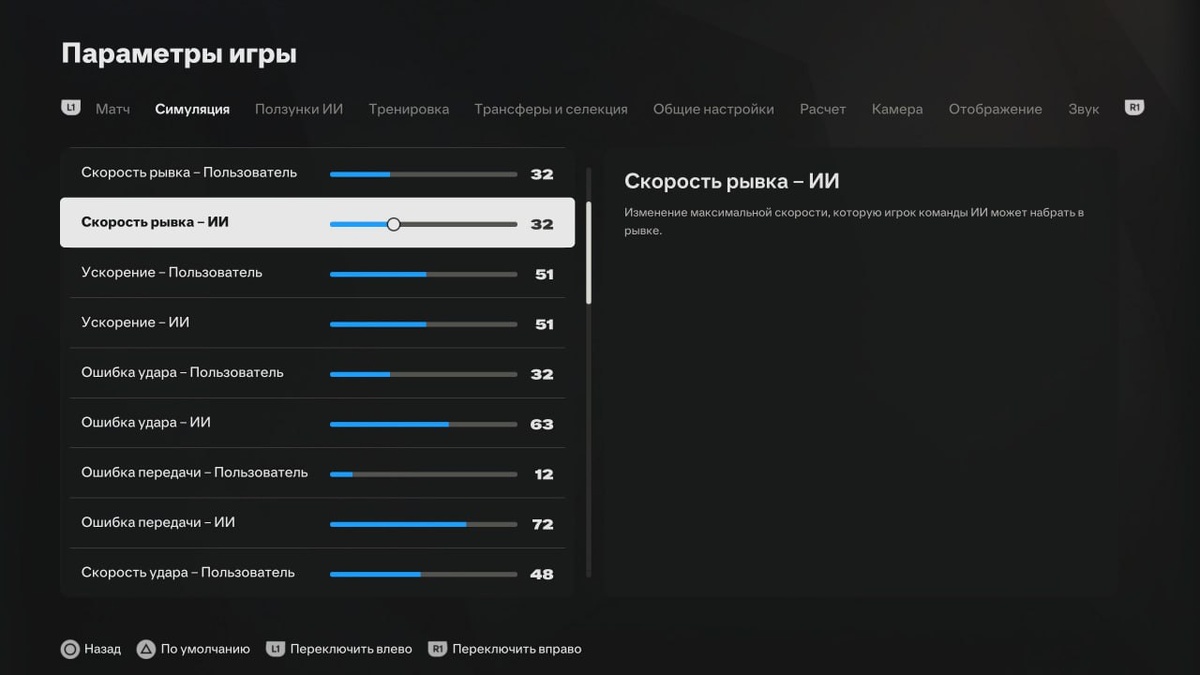Viewport: 1200px width, 675px height.
Task: Adjust Скорость рывка – Пользователь slider
Action: (424, 174)
